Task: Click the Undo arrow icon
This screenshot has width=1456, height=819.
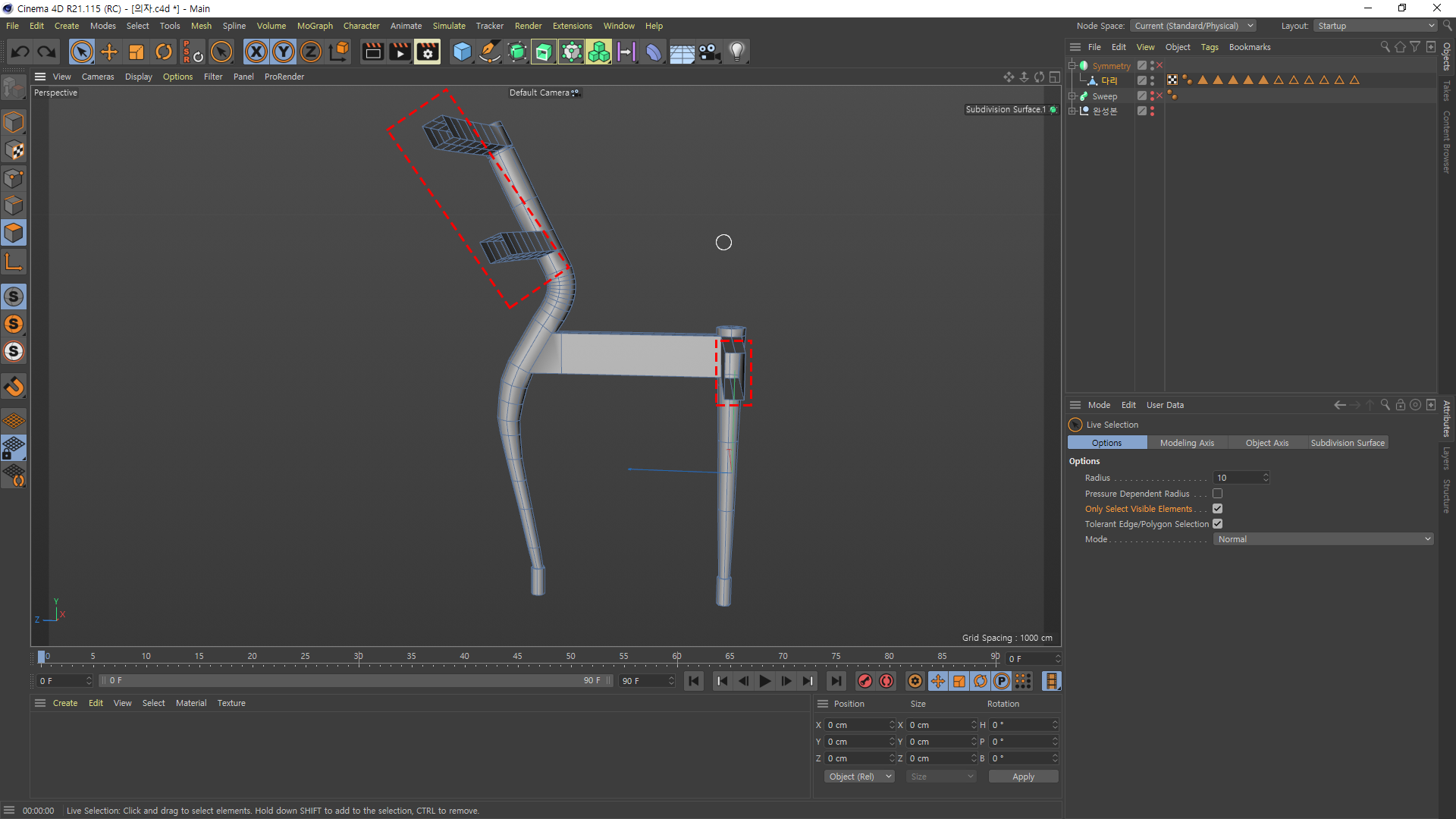Action: pos(20,52)
